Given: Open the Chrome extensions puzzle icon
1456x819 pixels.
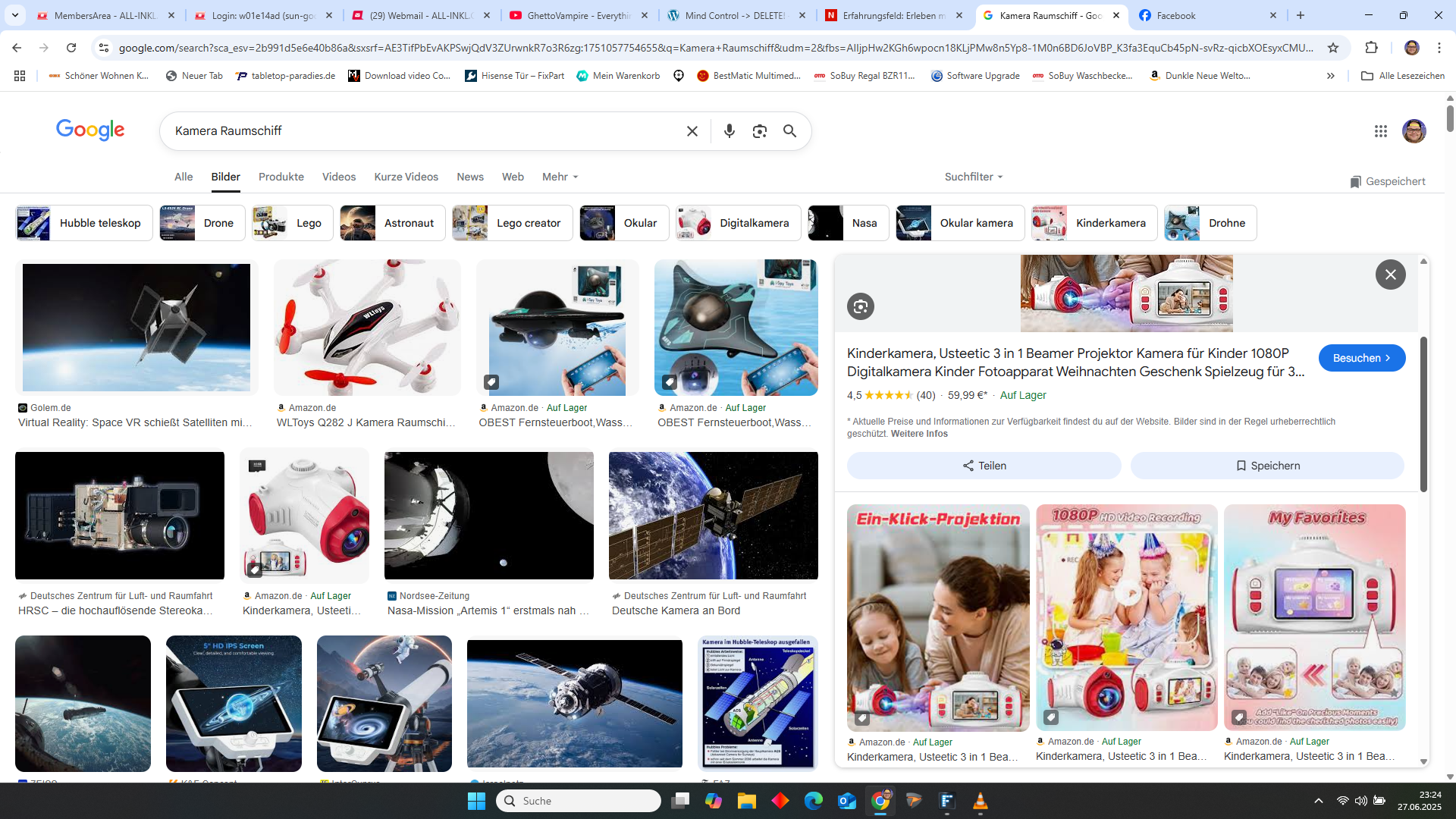Looking at the screenshot, I should tap(1371, 48).
